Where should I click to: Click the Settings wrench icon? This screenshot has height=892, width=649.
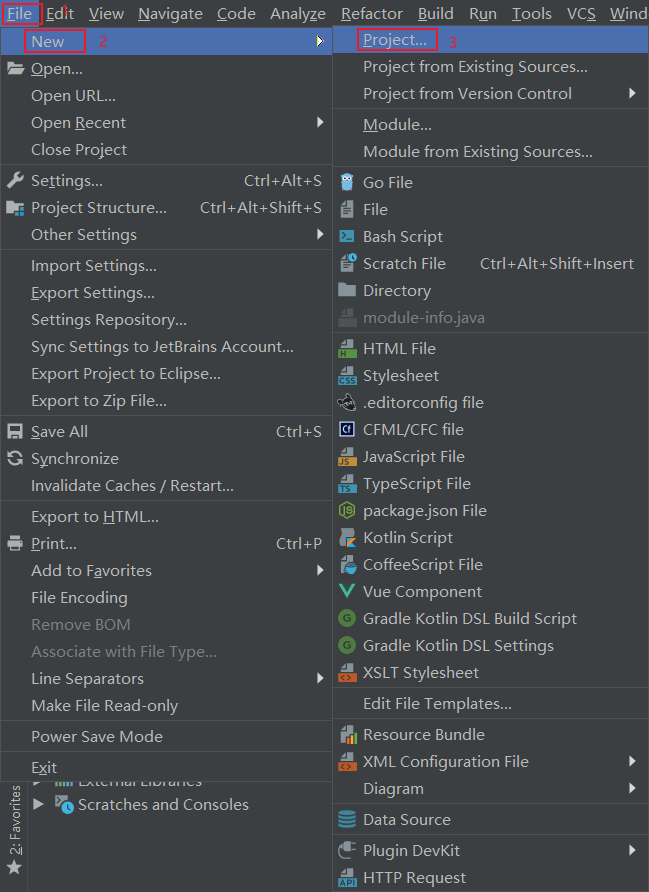click(15, 180)
